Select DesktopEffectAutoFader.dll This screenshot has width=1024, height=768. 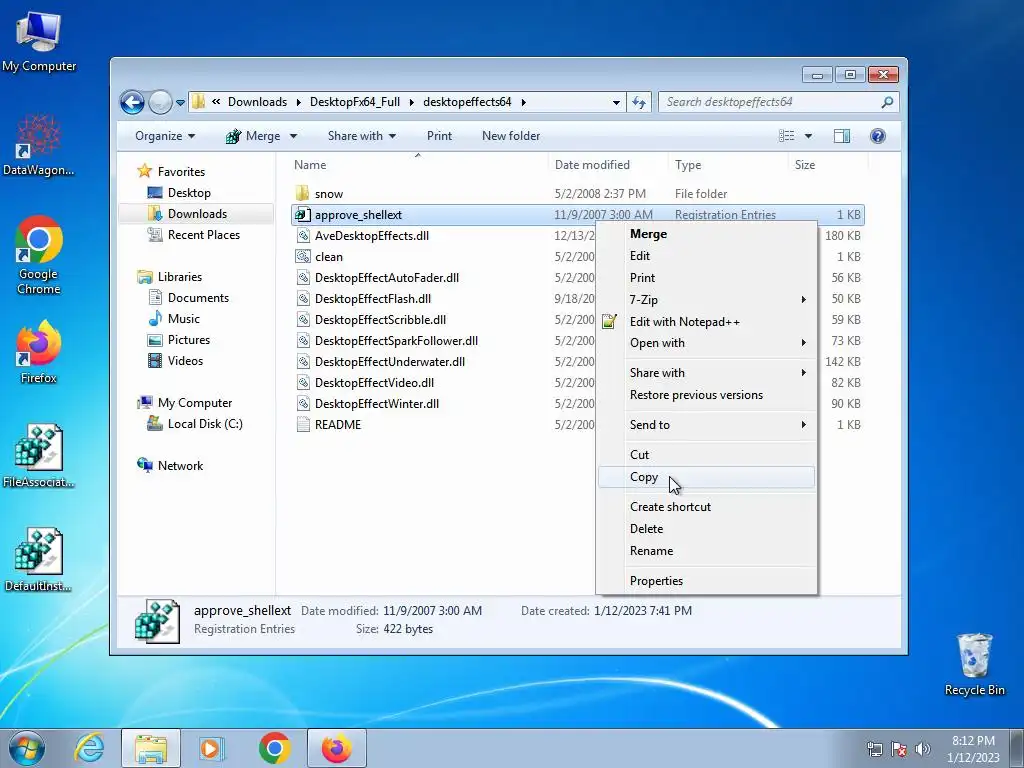387,278
